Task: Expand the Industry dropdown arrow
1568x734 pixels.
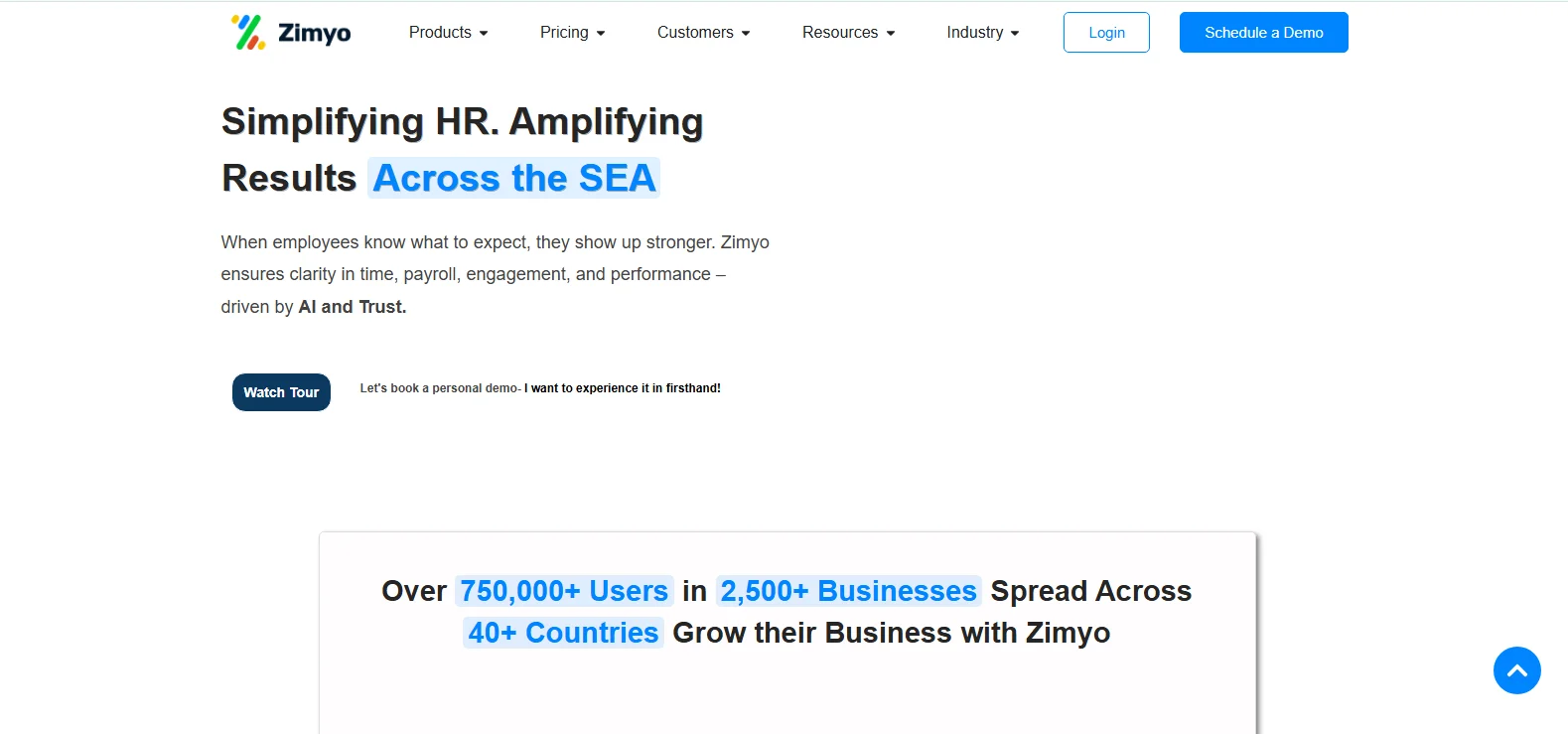Action: pos(1015,34)
